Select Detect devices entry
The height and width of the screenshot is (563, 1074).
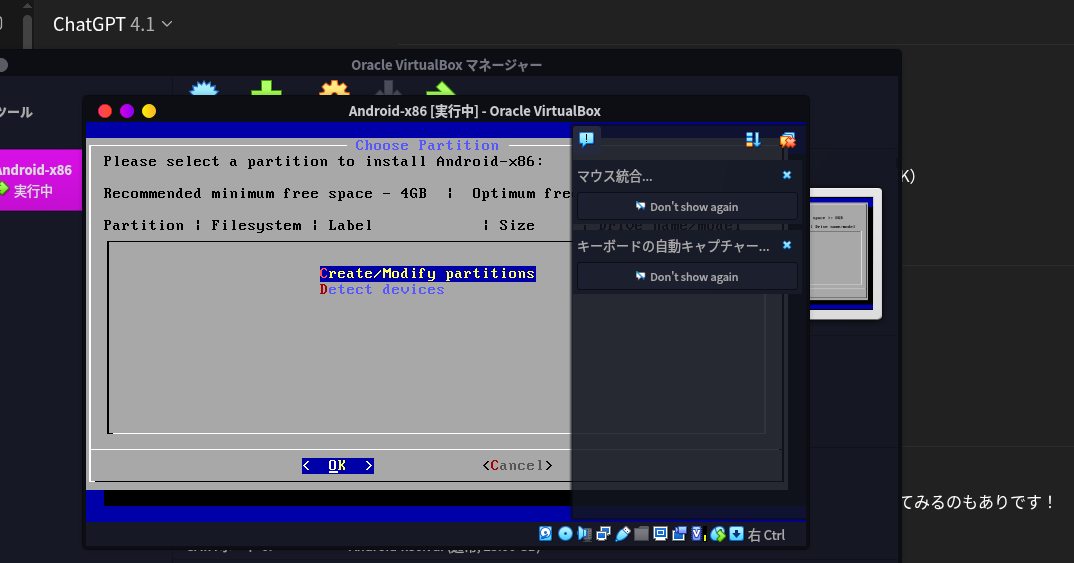(382, 289)
